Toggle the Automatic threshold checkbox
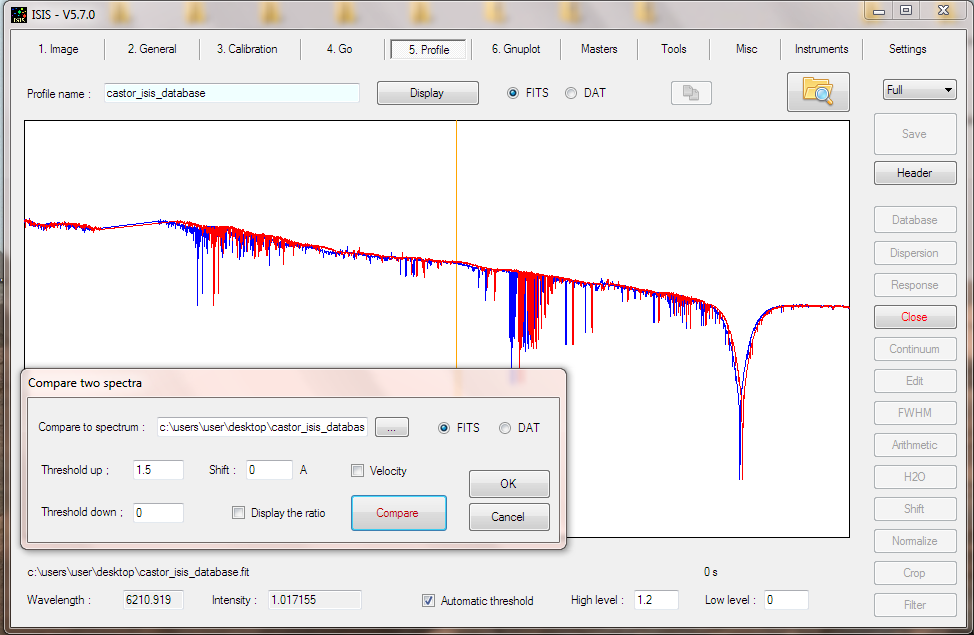Viewport: 974px width, 635px height. click(x=428, y=601)
